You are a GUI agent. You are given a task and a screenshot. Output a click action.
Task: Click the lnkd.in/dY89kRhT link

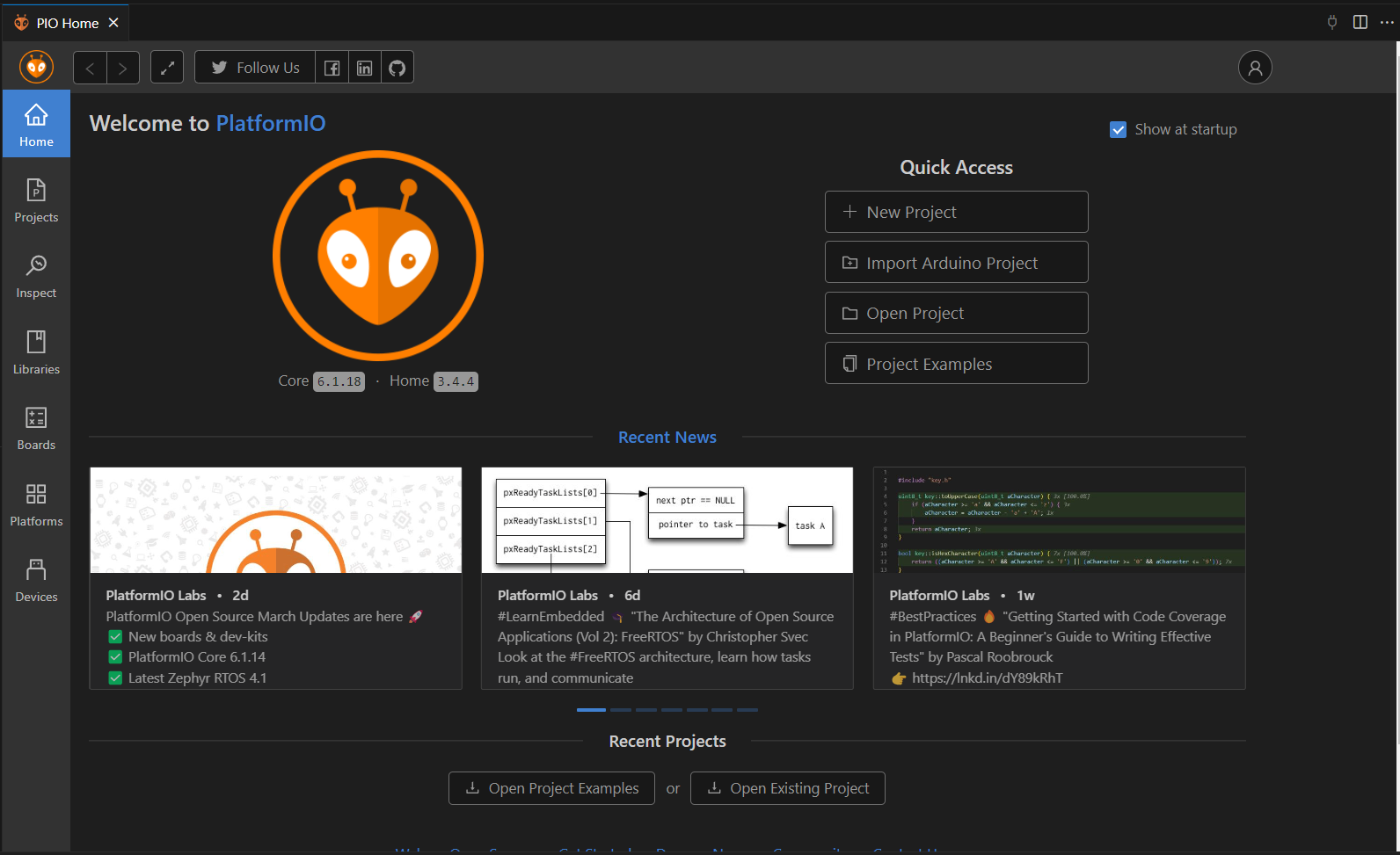pyautogui.click(x=986, y=678)
